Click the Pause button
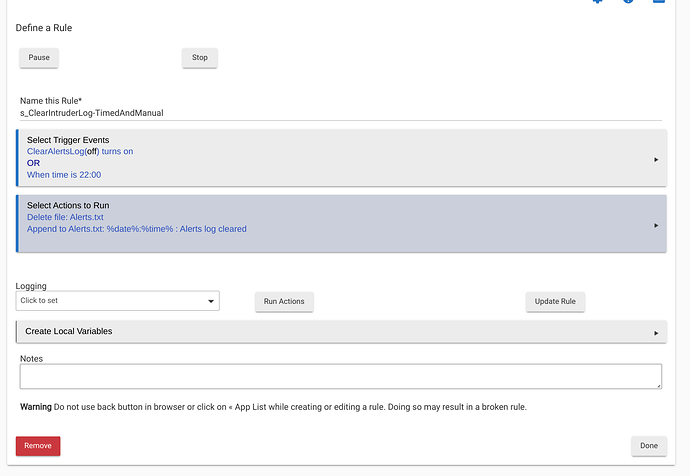 pos(39,58)
